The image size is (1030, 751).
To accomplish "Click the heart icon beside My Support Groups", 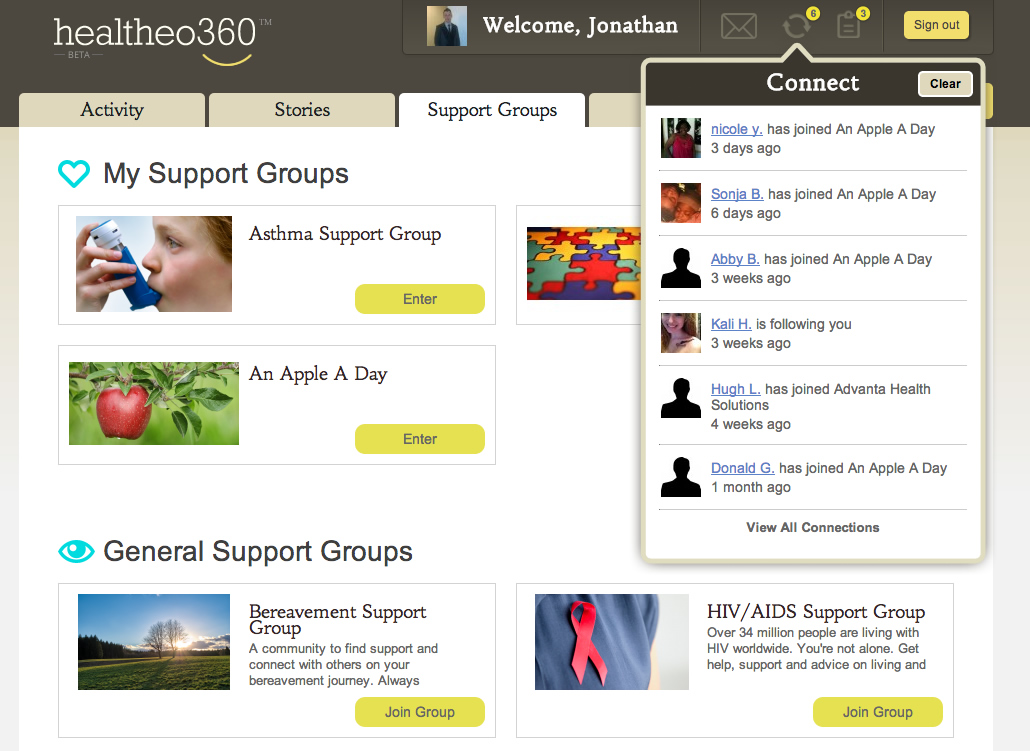I will point(74,174).
